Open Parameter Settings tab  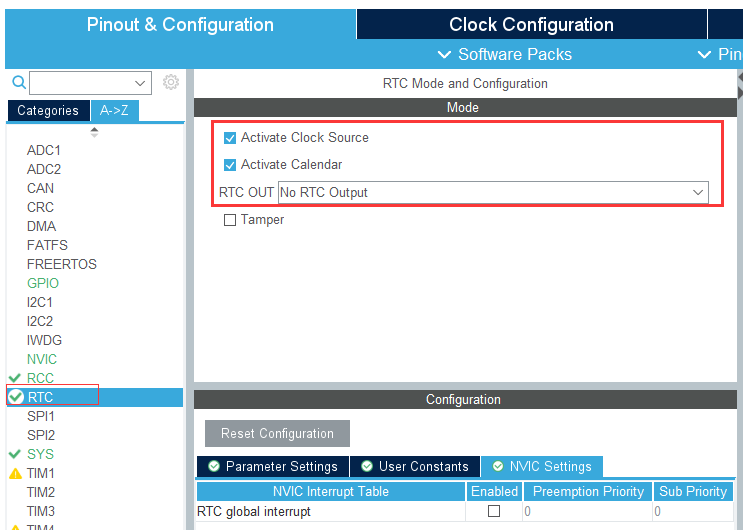click(273, 466)
